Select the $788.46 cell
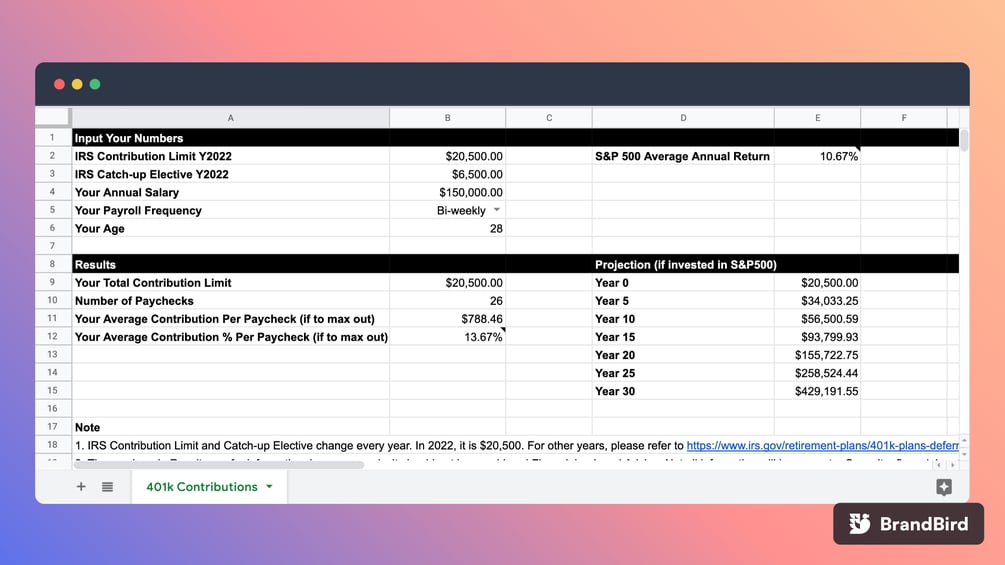 coord(447,318)
